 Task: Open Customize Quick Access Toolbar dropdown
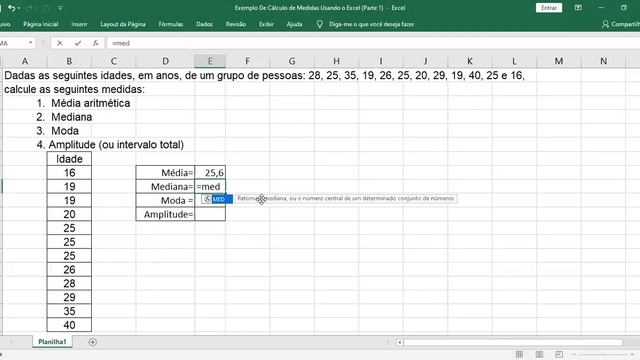coord(60,8)
